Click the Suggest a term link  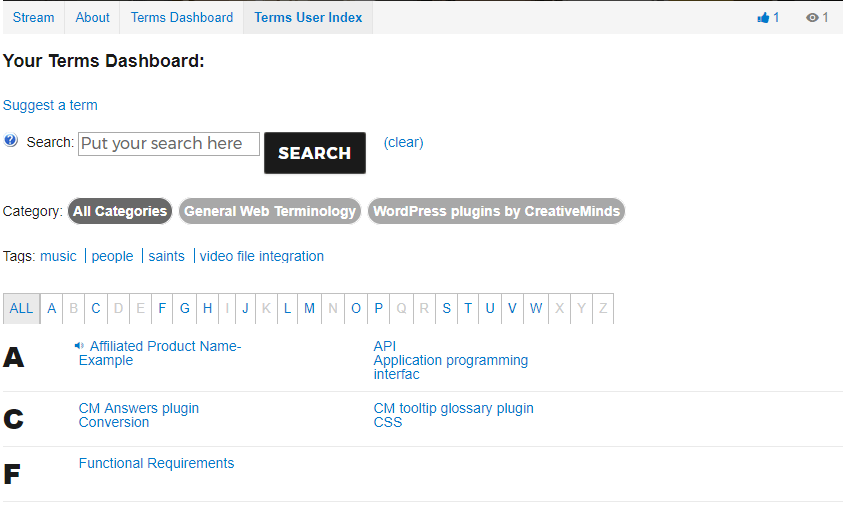pyautogui.click(x=50, y=105)
